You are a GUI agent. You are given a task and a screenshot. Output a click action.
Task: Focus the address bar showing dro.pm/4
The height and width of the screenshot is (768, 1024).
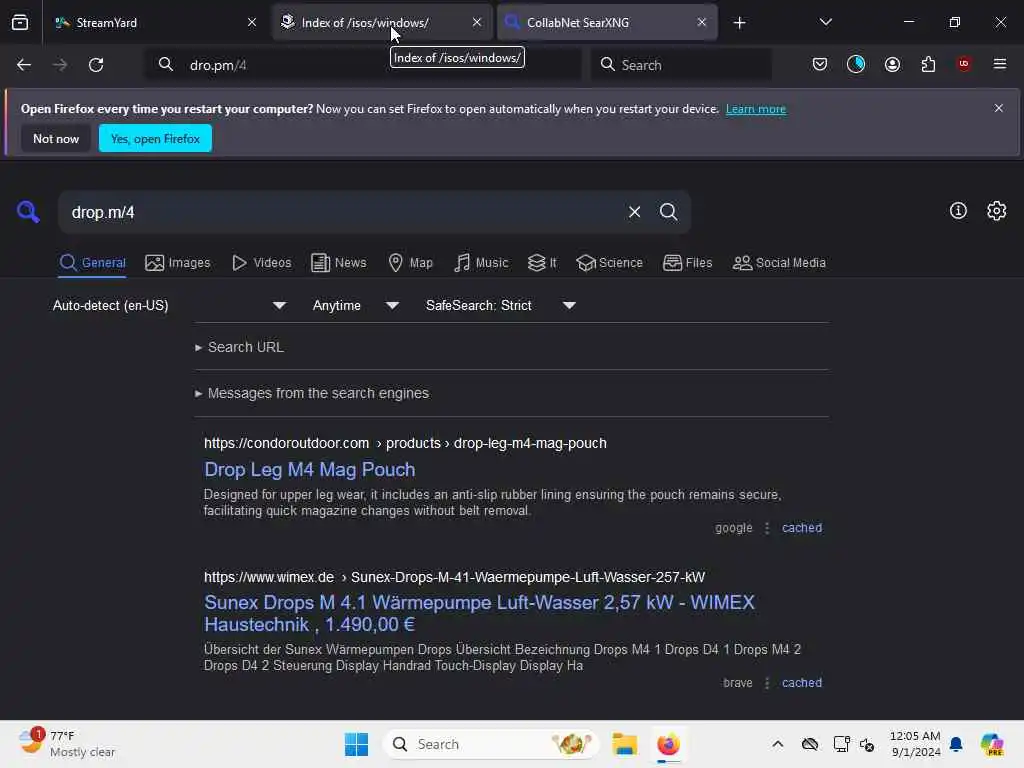362,65
